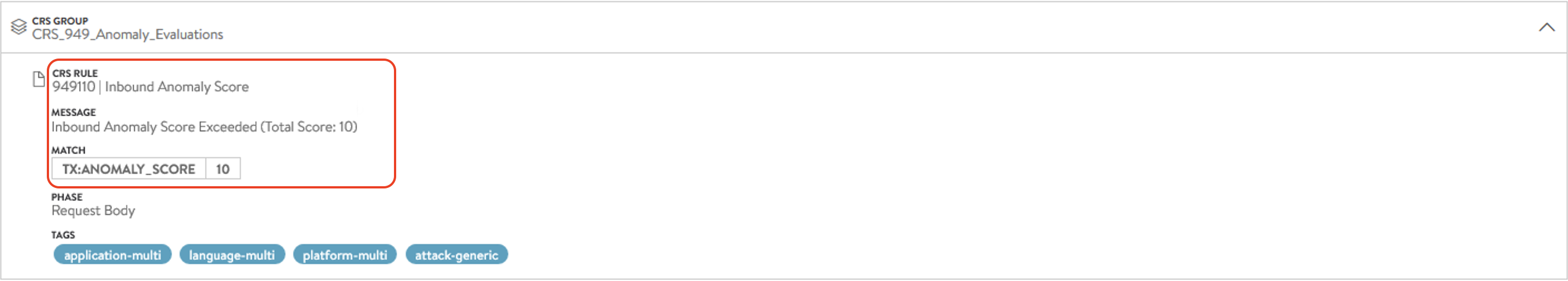1568x281 pixels.
Task: Click the MATCH heading label
Action: pyautogui.click(x=68, y=150)
